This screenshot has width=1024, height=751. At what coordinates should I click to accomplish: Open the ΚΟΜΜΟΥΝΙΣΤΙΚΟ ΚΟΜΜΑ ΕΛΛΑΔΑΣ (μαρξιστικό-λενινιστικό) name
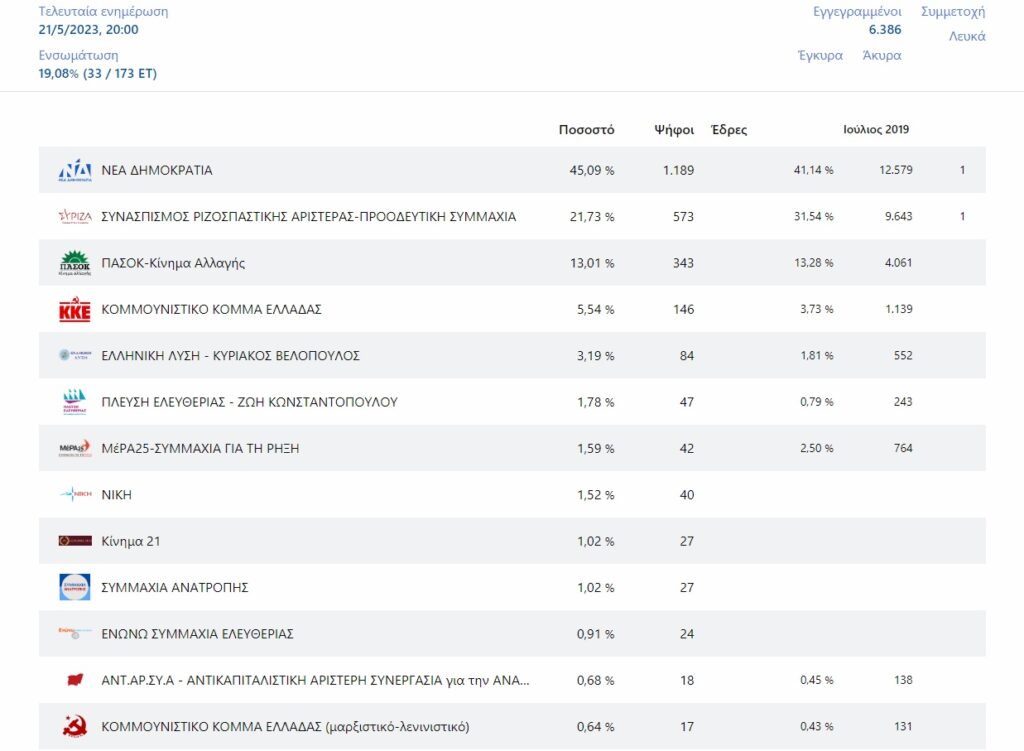pyautogui.click(x=285, y=727)
